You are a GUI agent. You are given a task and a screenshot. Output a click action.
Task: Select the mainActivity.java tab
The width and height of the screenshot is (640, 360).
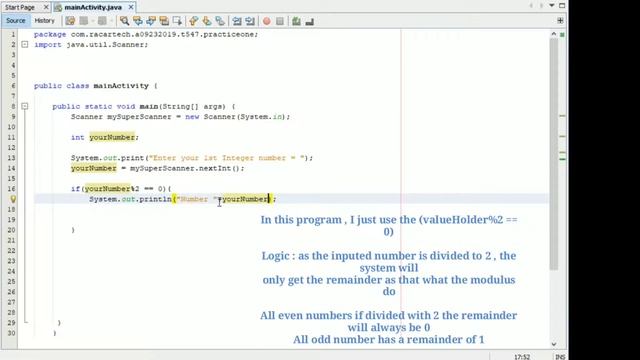coord(93,7)
